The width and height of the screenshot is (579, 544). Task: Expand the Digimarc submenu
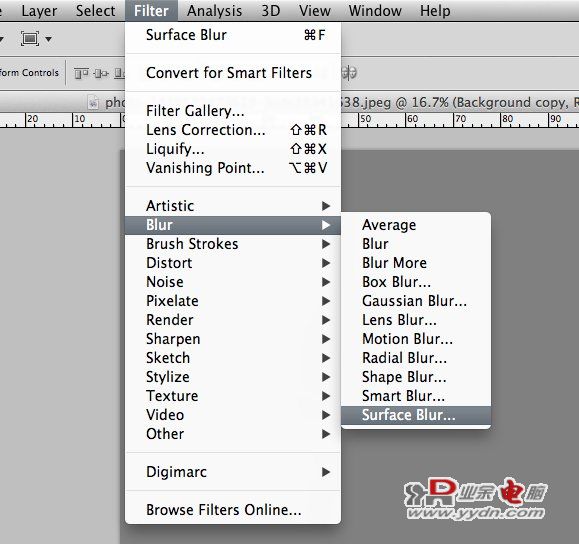click(233, 472)
